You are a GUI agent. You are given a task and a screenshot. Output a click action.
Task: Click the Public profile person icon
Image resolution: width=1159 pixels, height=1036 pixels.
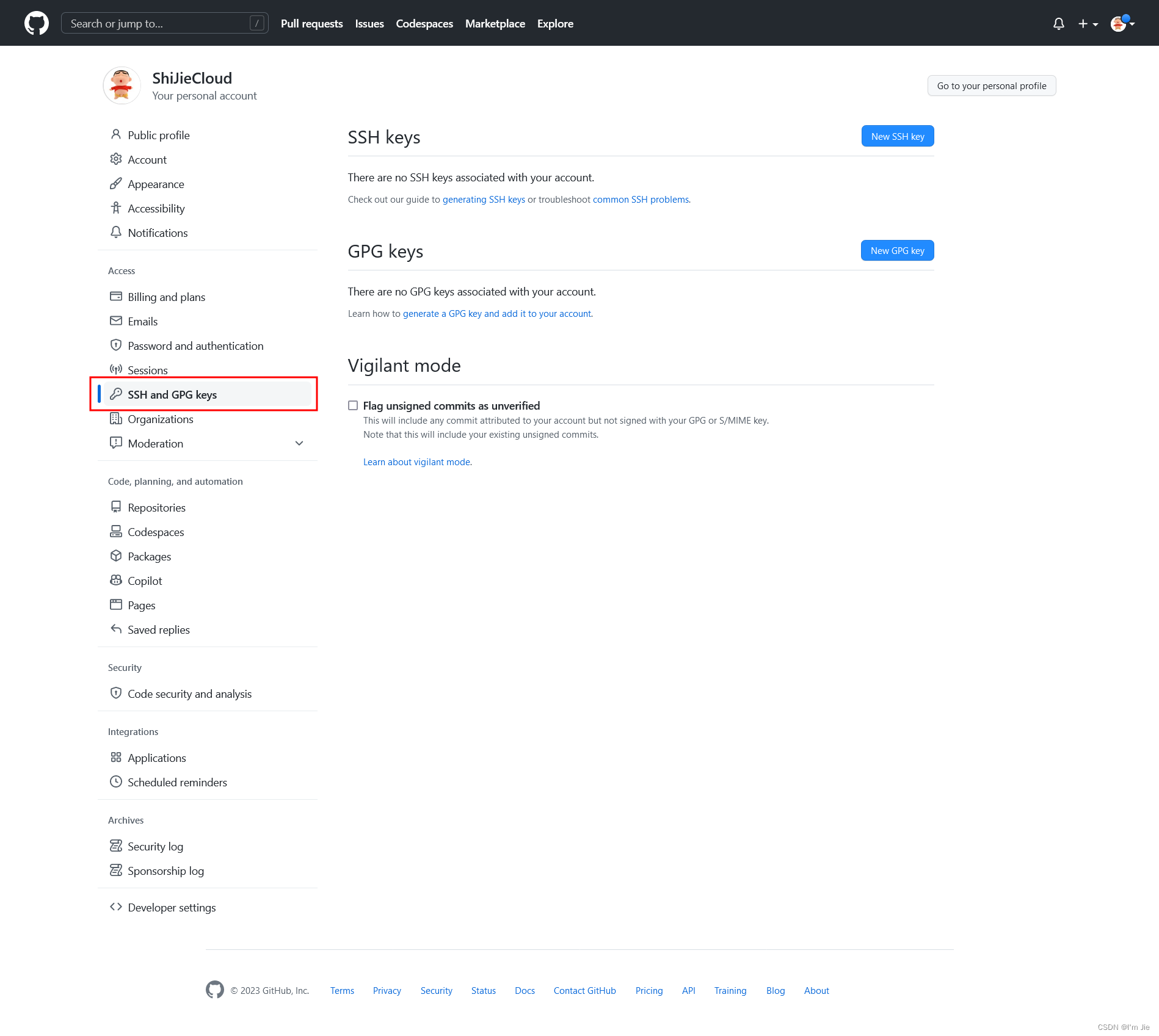click(x=116, y=134)
